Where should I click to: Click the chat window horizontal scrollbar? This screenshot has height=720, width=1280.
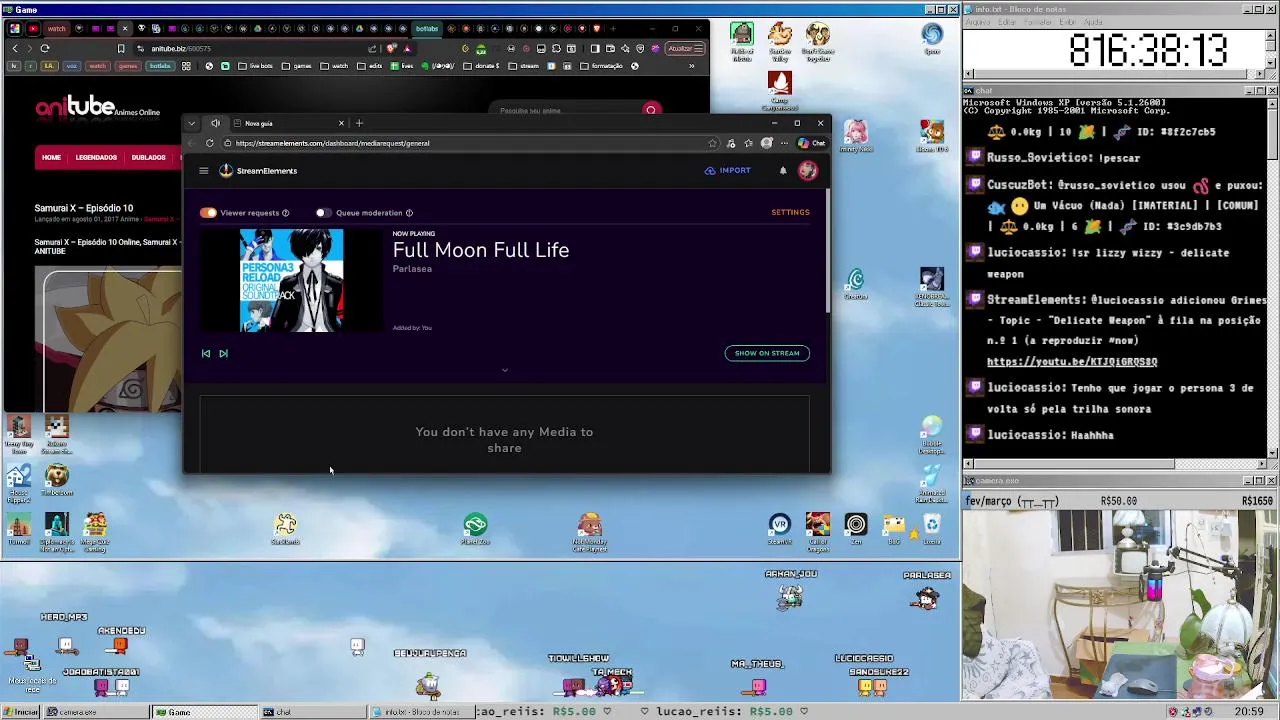point(1113,464)
